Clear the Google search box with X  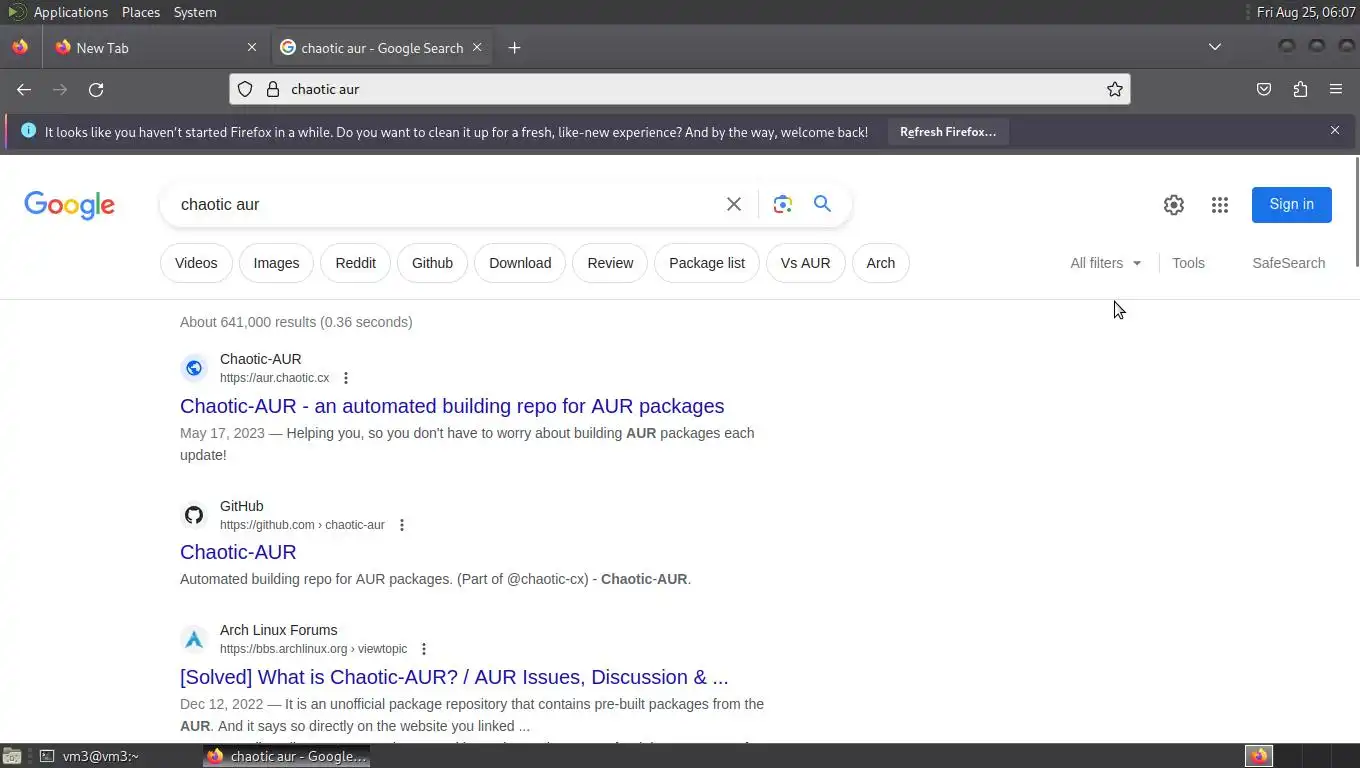coord(734,204)
